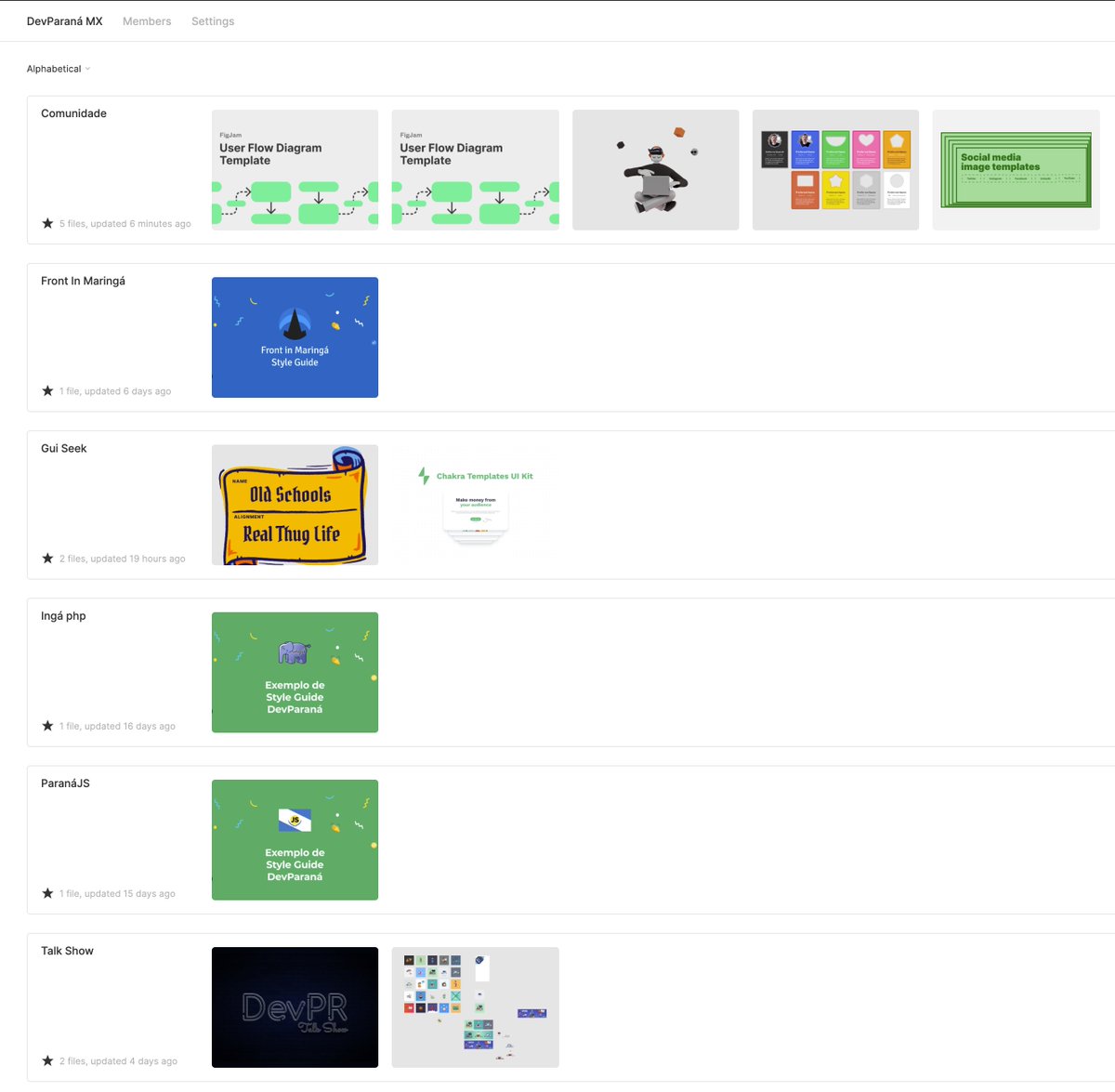Toggle the ParanáJS favorite star
1115x1092 pixels.
47,893
